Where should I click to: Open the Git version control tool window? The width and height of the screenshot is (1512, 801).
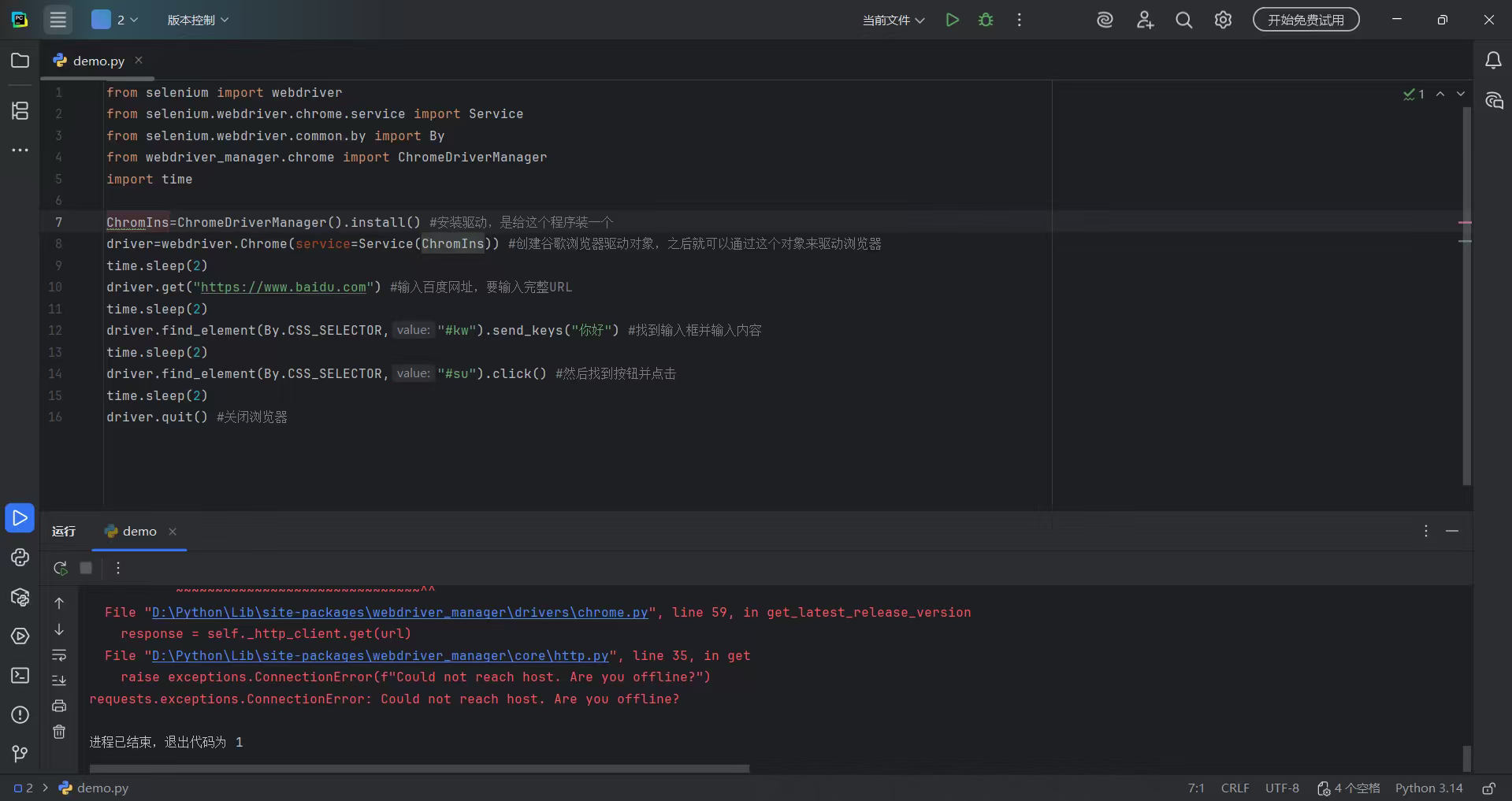(20, 754)
